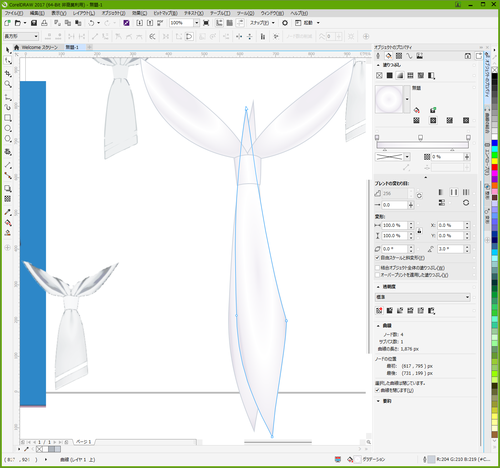This screenshot has height=468, width=500.
Task: Open the Effects menu
Action: click(139, 13)
